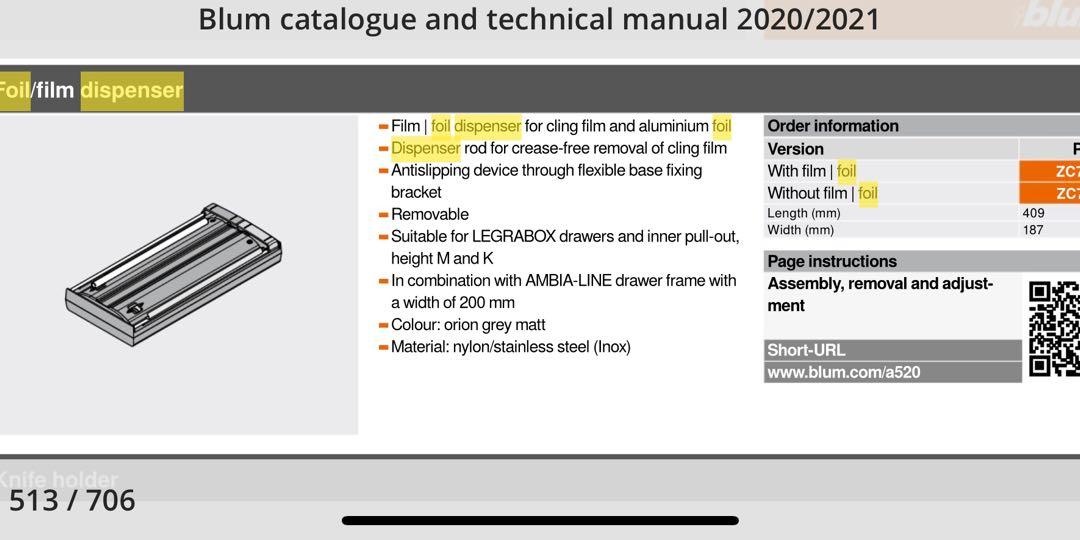Tap the Knife holder heading at bottom
The image size is (1080, 540).
coord(59,479)
